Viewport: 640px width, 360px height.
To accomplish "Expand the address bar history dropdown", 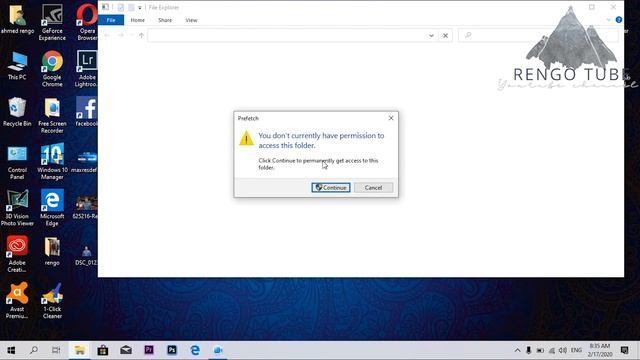I will point(431,36).
